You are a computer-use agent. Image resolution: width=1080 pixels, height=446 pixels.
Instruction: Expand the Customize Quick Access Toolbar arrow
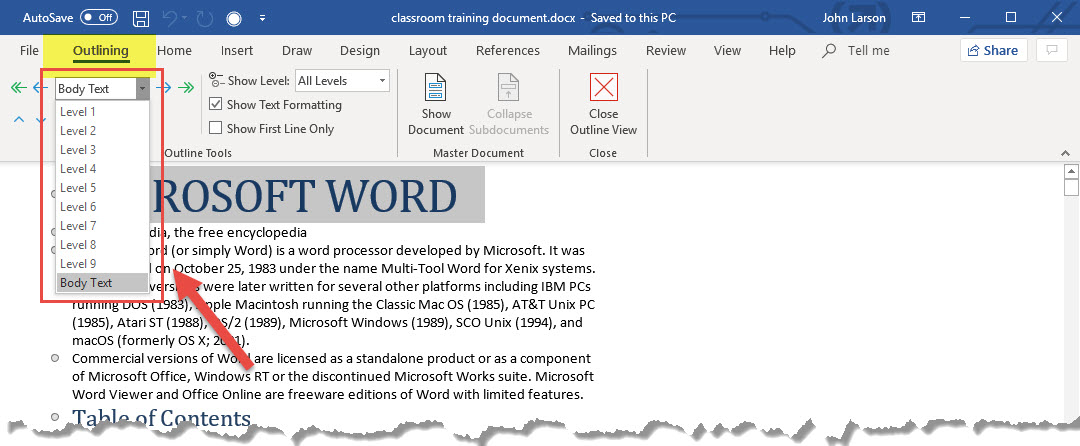pyautogui.click(x=262, y=18)
